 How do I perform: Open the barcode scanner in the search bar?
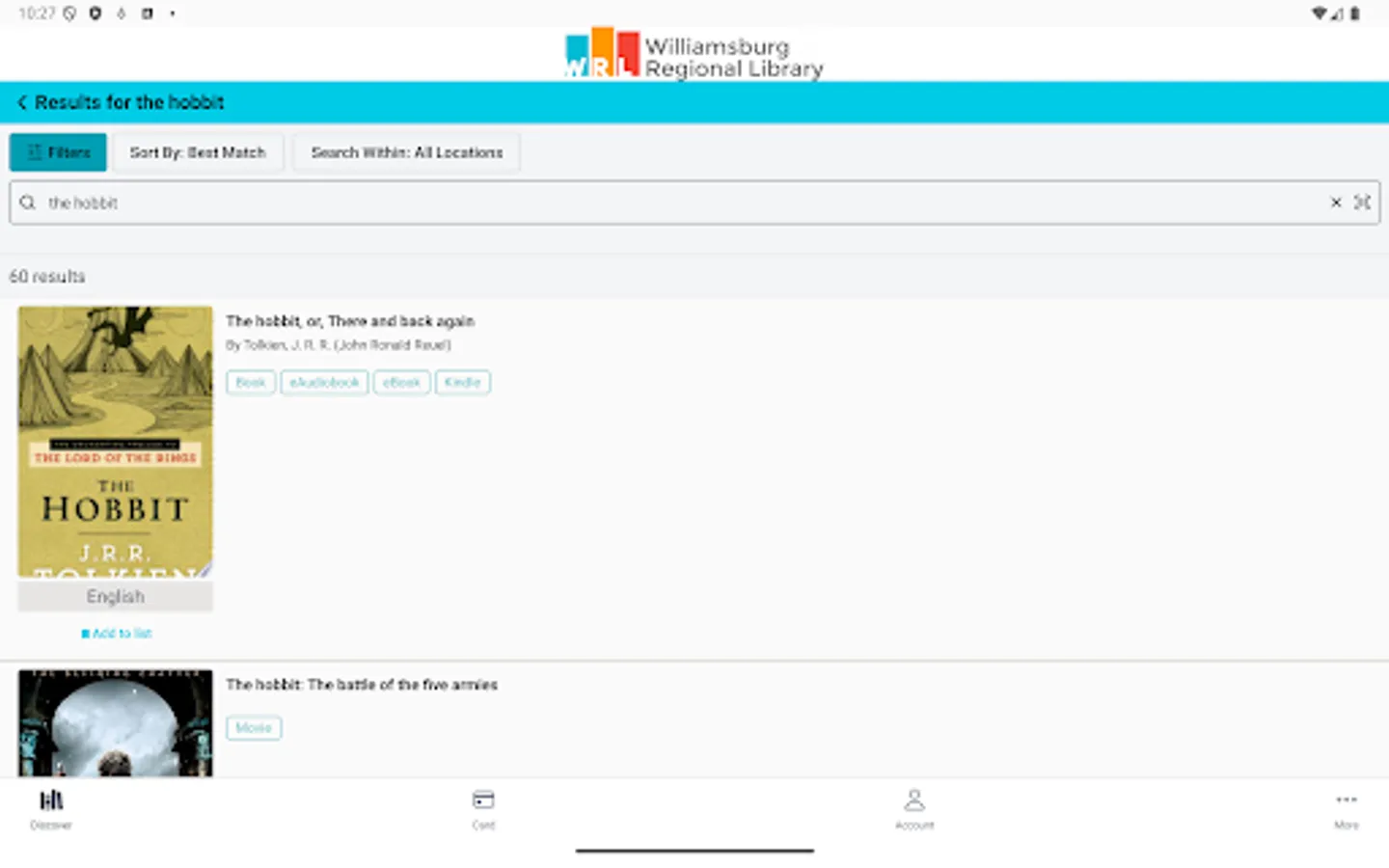tap(1363, 203)
